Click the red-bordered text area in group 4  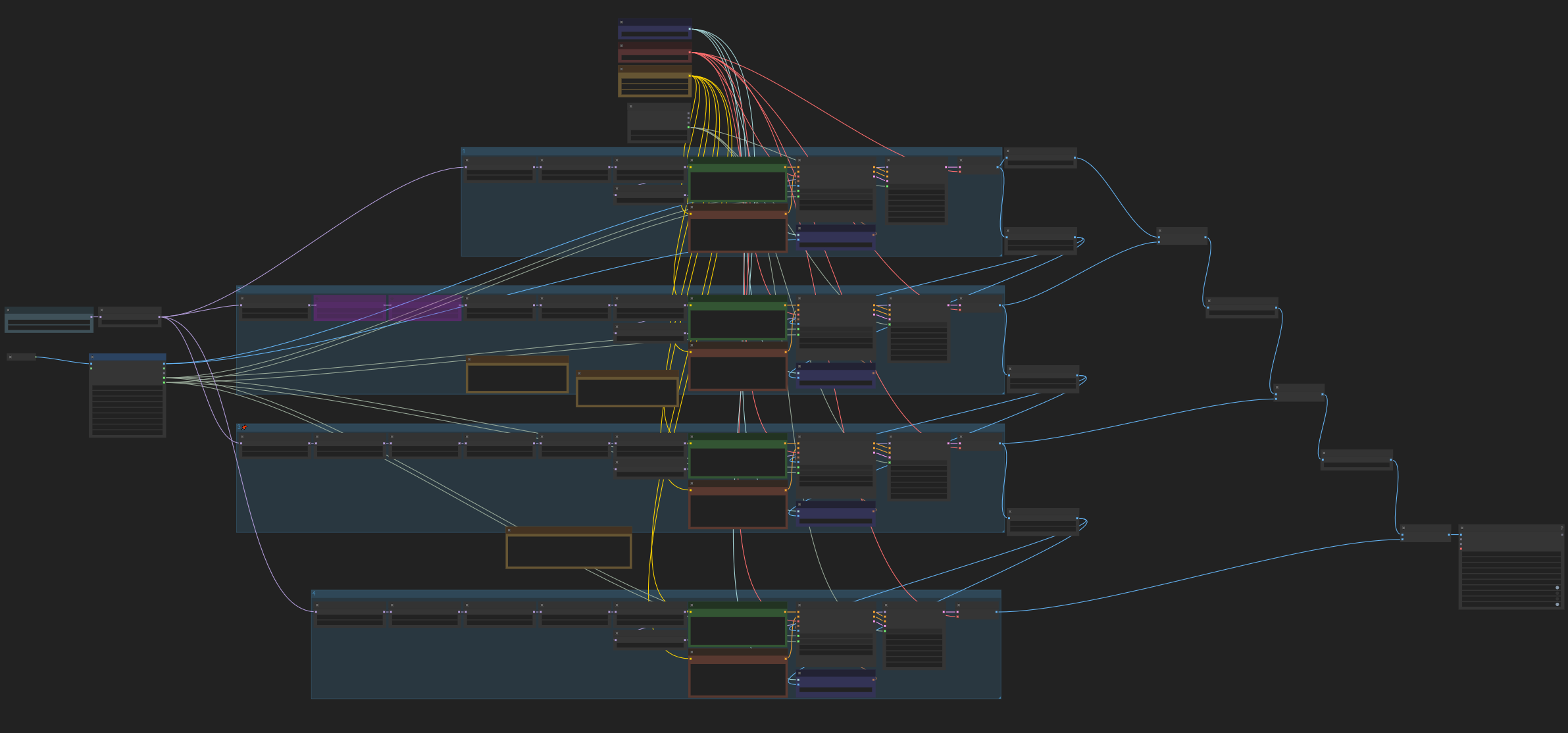737,679
